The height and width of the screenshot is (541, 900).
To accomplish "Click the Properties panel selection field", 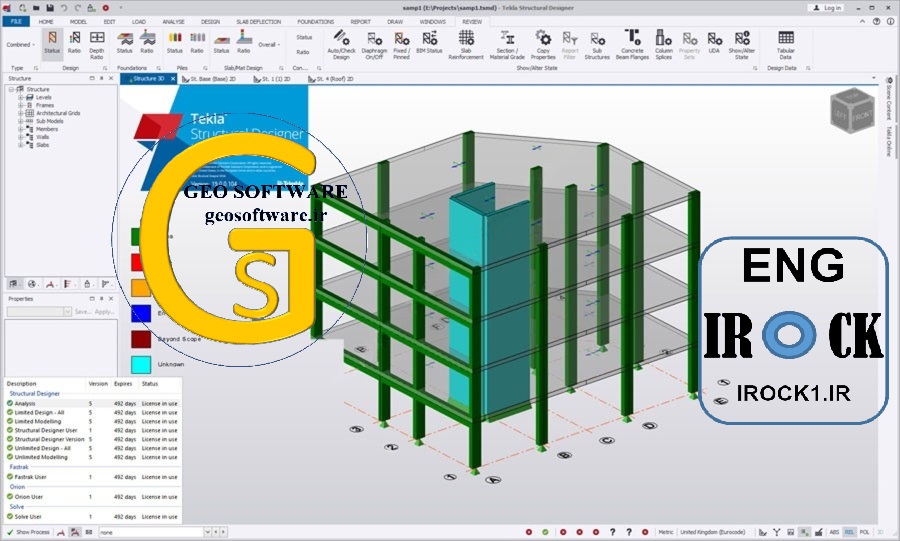I will (x=39, y=312).
